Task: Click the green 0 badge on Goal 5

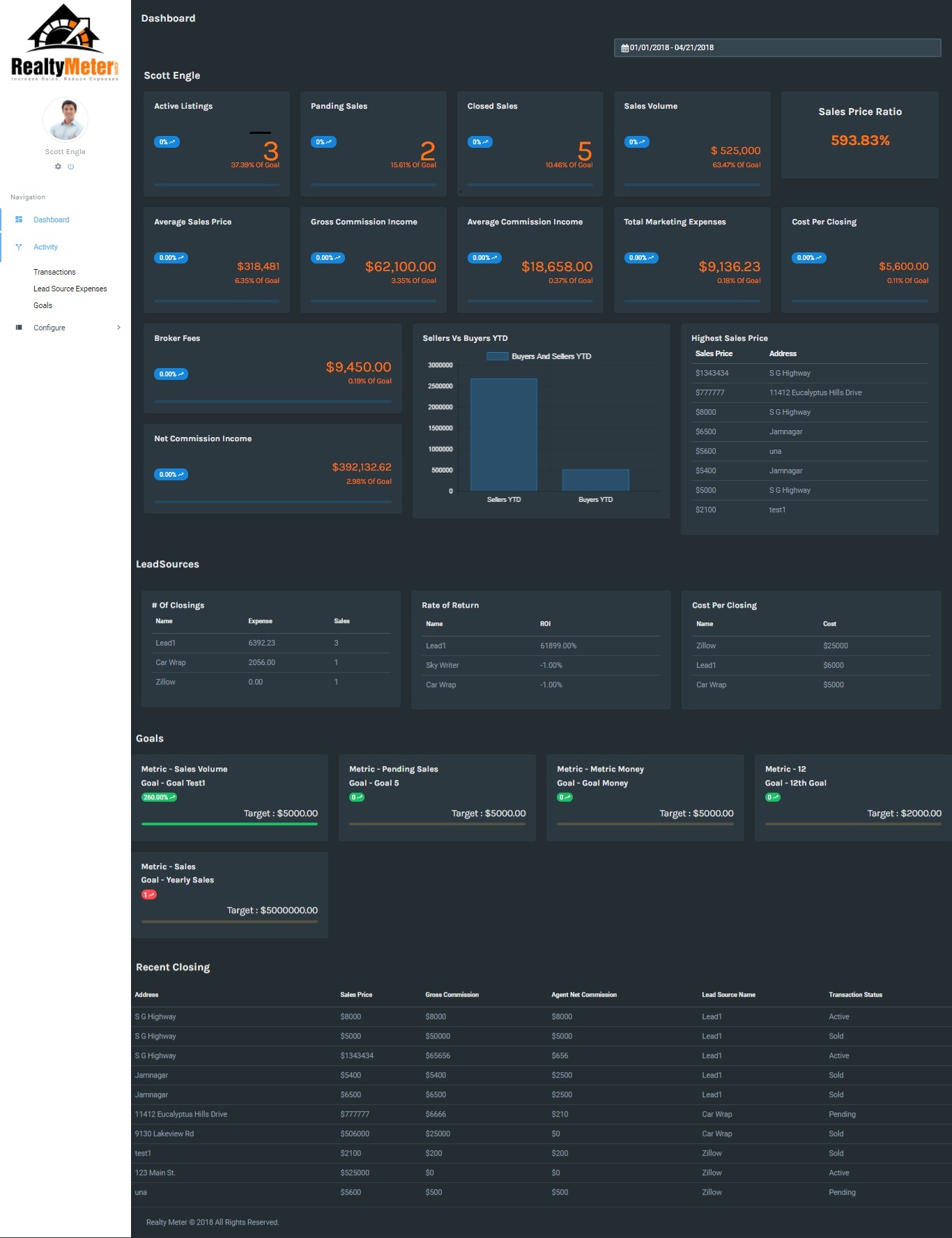Action: point(357,797)
